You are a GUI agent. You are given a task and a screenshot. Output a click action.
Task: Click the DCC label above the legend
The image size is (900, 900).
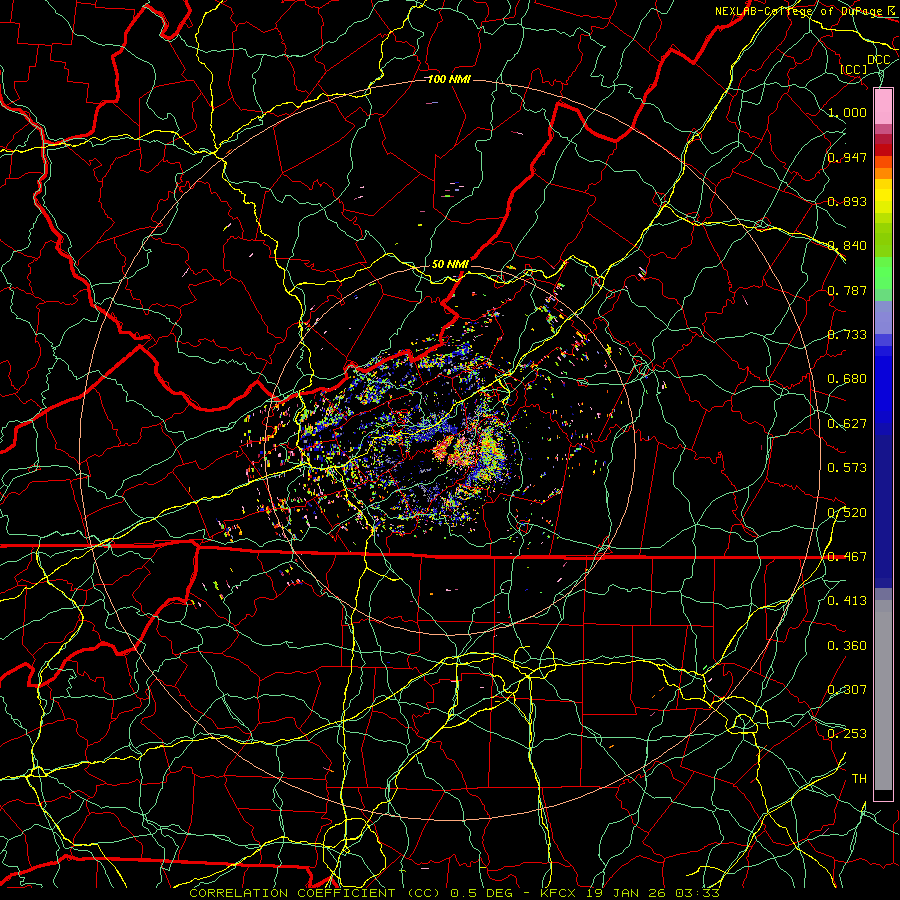click(x=878, y=59)
